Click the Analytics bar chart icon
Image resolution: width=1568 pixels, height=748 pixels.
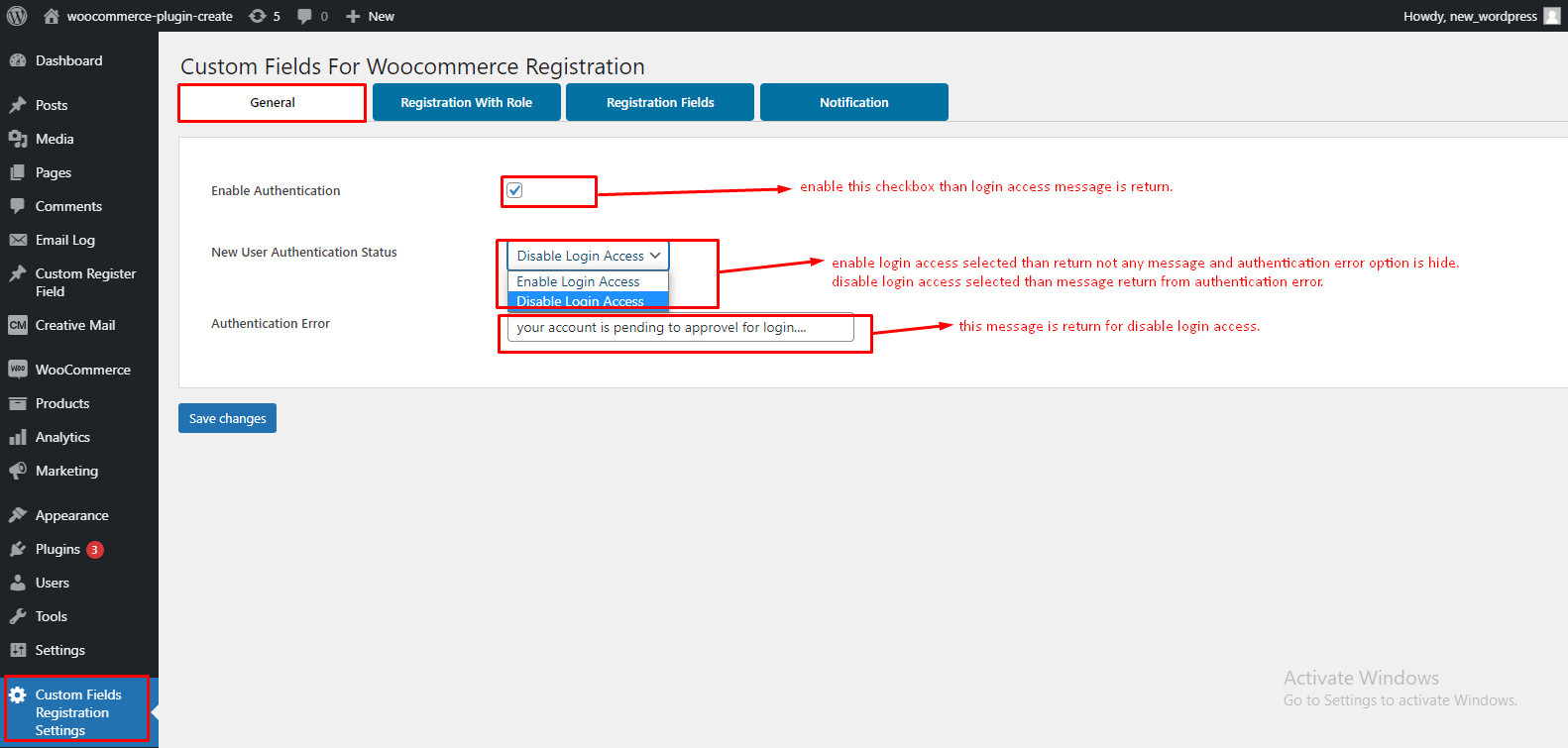pos(18,437)
